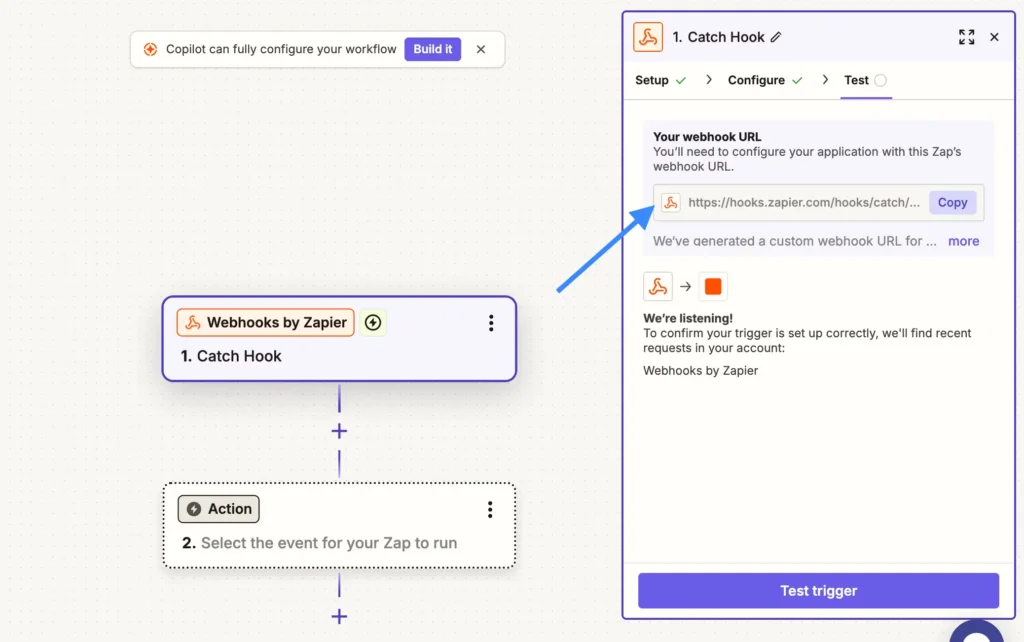Switch to the Setup tab

(652, 80)
